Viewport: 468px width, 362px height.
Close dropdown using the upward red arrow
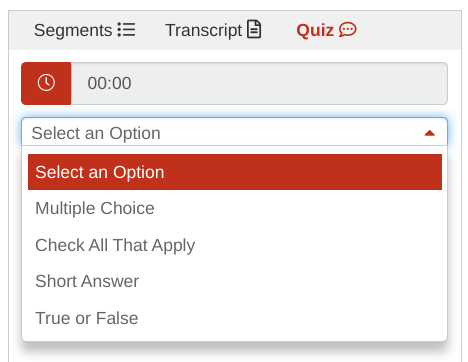click(430, 133)
